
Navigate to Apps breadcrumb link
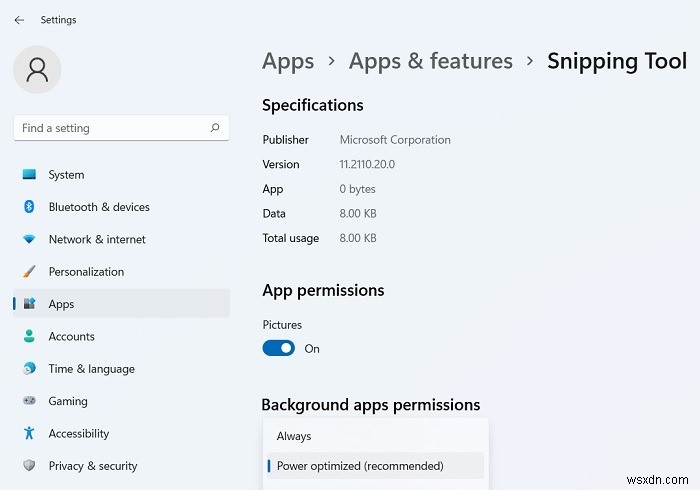pyautogui.click(x=288, y=62)
